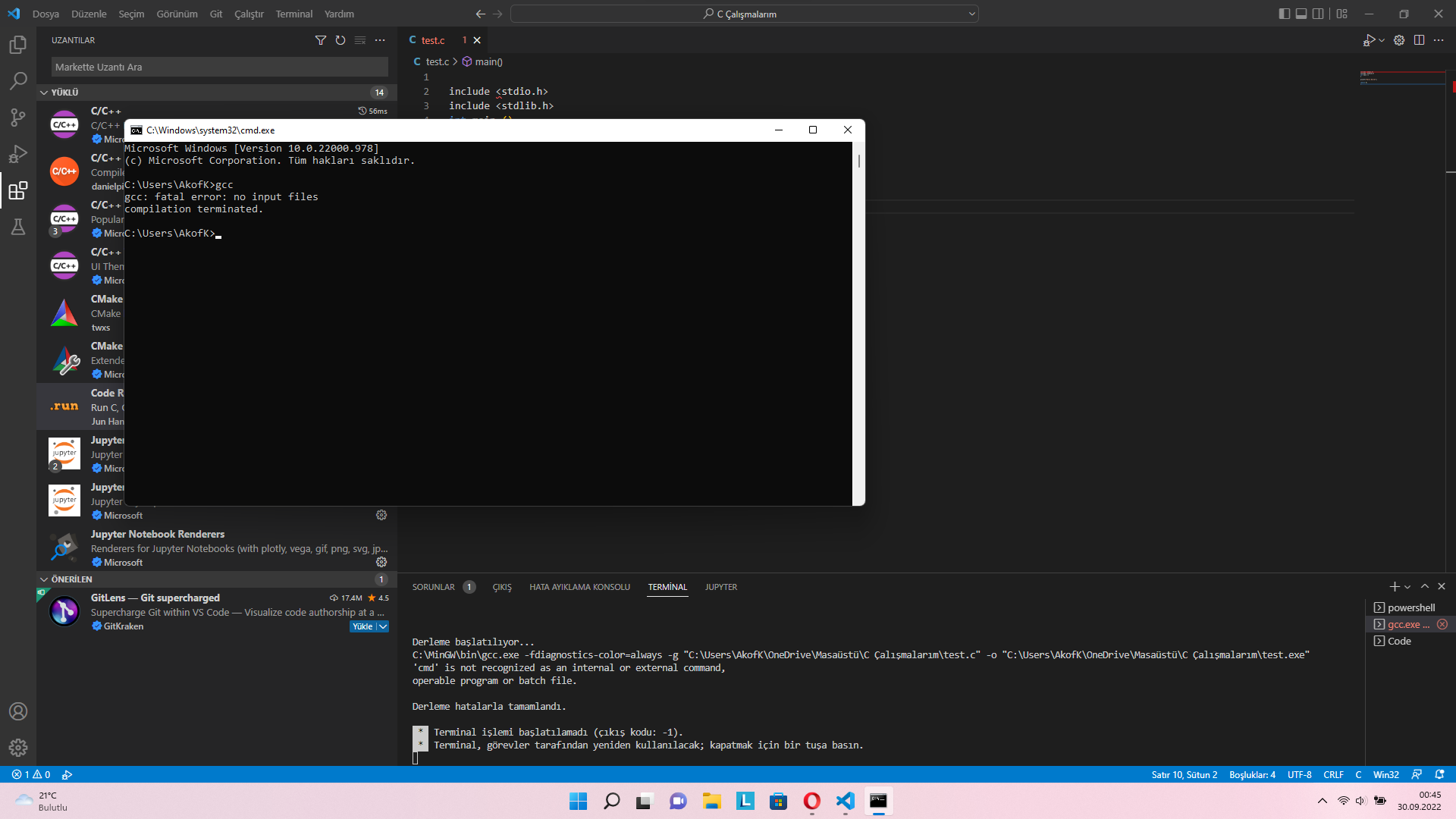Click the filter extensions icon
The height and width of the screenshot is (819, 1456).
[x=321, y=40]
